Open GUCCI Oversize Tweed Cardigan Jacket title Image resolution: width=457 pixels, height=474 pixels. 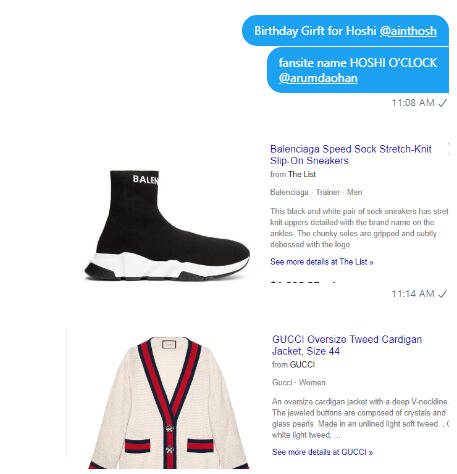pos(347,345)
